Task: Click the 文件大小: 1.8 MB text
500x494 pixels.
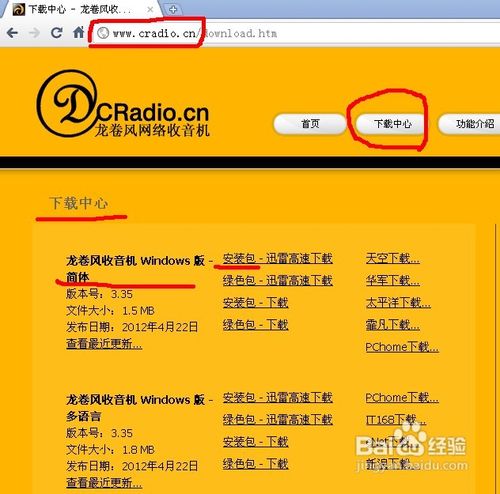Action: (x=110, y=450)
